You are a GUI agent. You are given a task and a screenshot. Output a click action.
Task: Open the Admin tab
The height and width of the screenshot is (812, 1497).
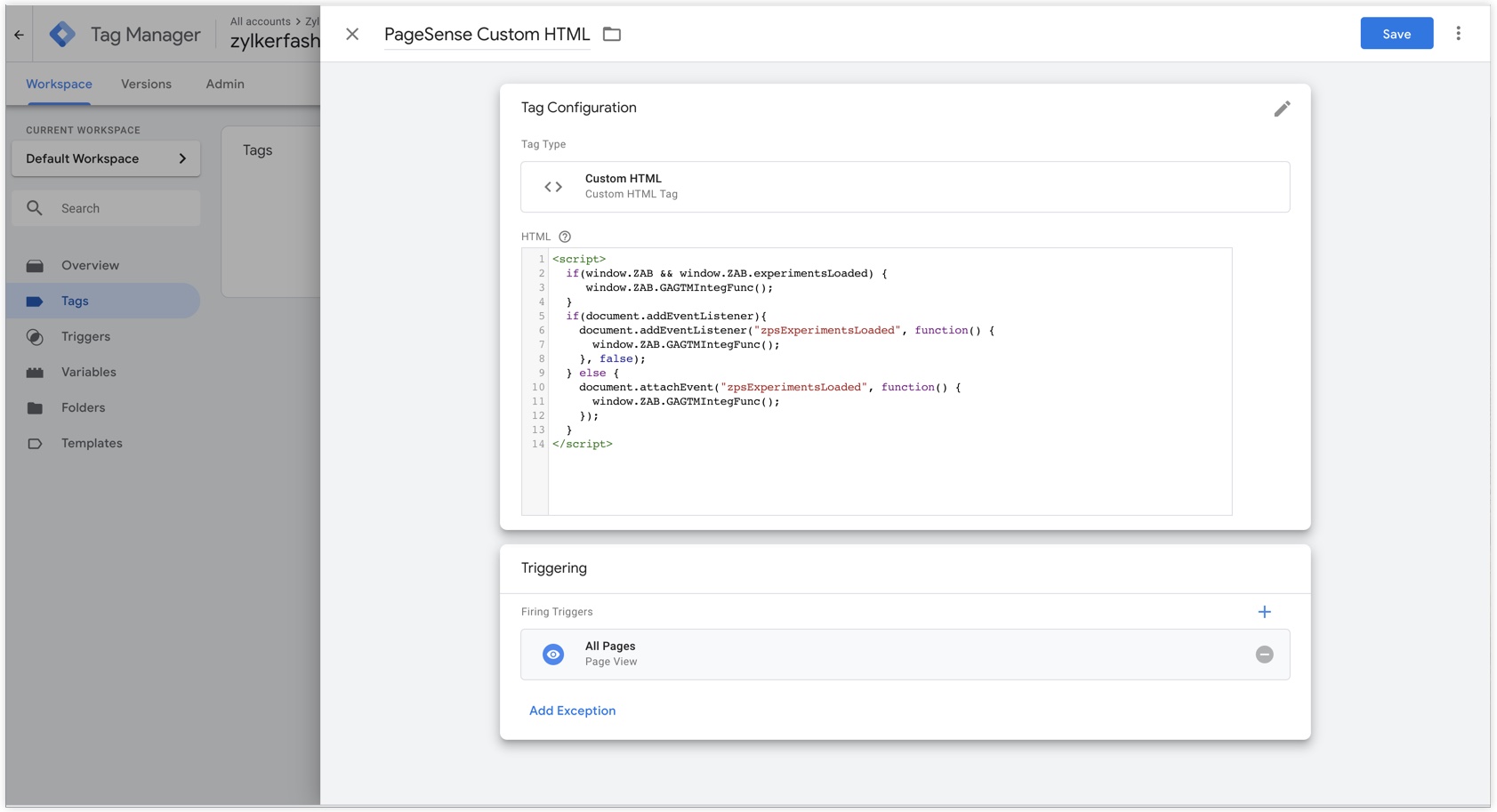[x=225, y=84]
